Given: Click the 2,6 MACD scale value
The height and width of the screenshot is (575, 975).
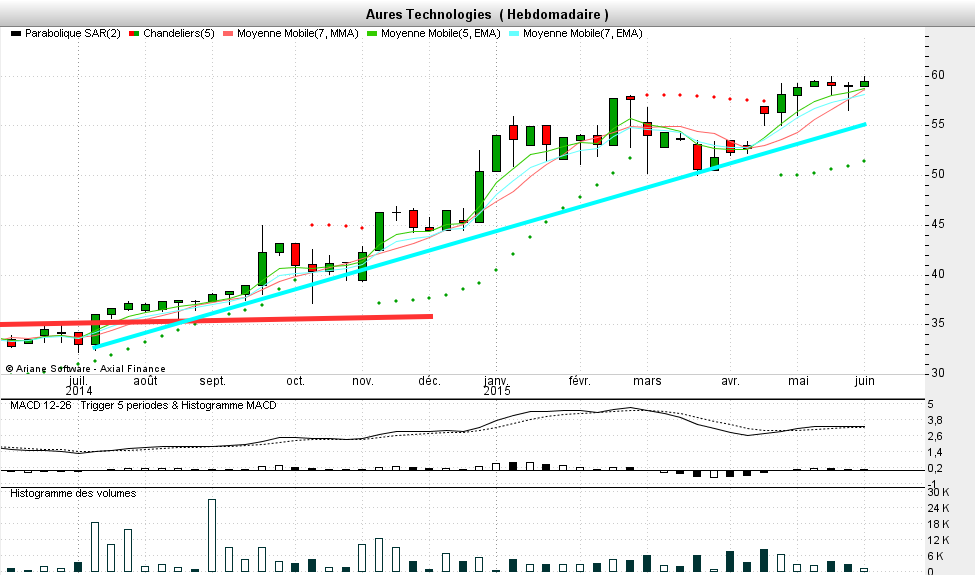Looking at the screenshot, I should click(935, 436).
